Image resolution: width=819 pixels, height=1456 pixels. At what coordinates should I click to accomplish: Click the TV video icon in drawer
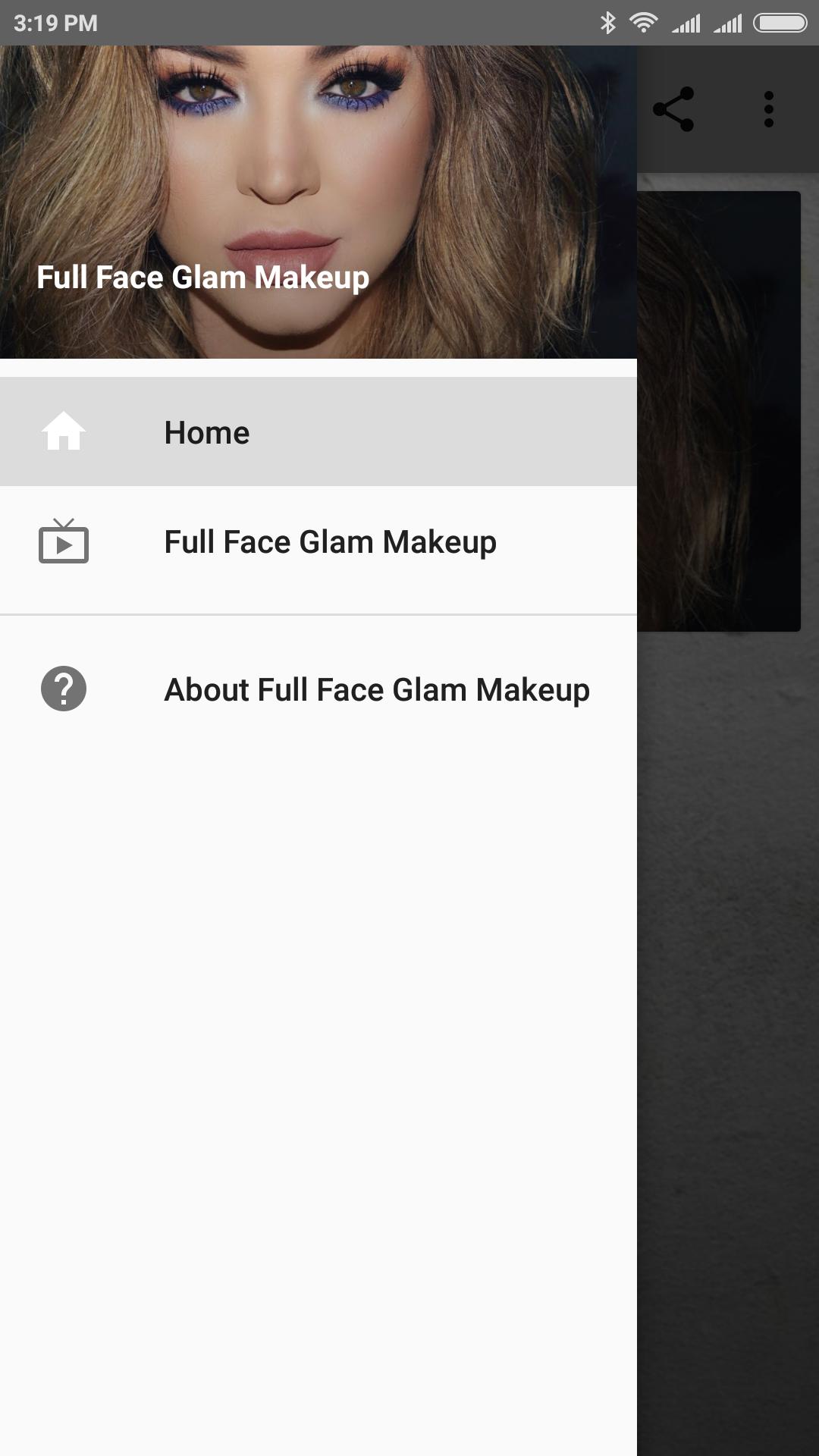[64, 541]
